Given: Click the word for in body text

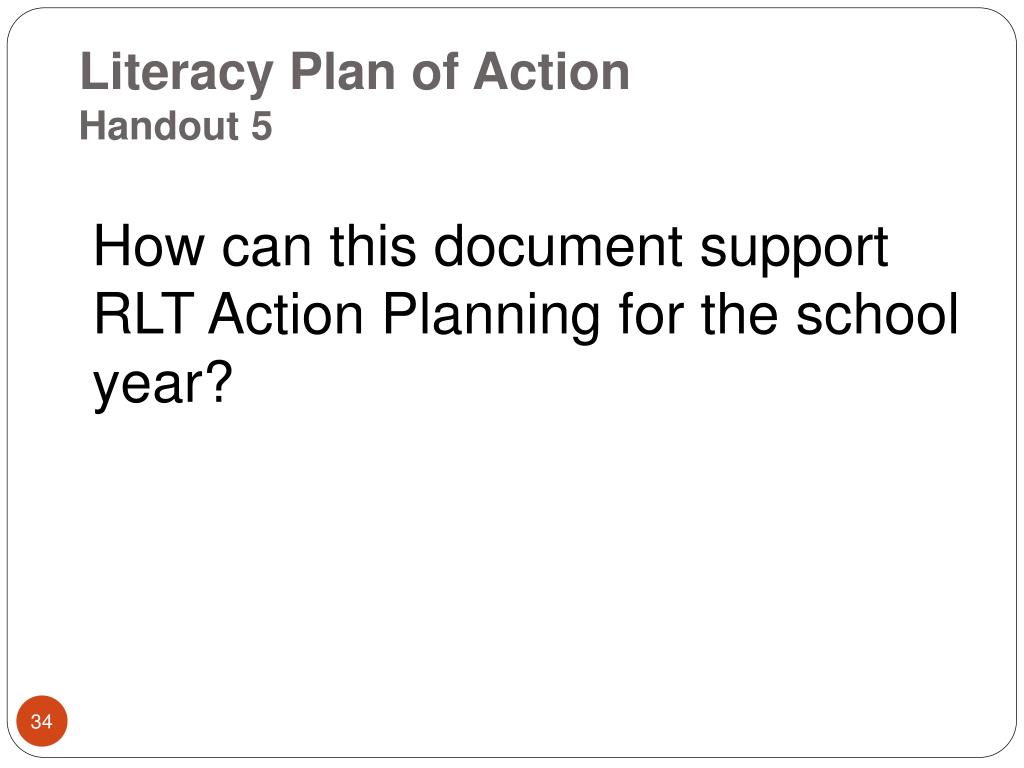Looking at the screenshot, I should pos(651,313).
